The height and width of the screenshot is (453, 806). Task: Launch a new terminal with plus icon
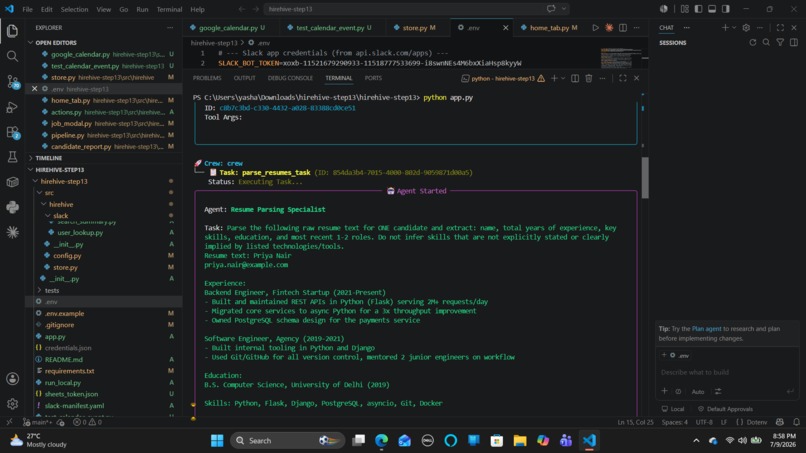click(x=554, y=78)
